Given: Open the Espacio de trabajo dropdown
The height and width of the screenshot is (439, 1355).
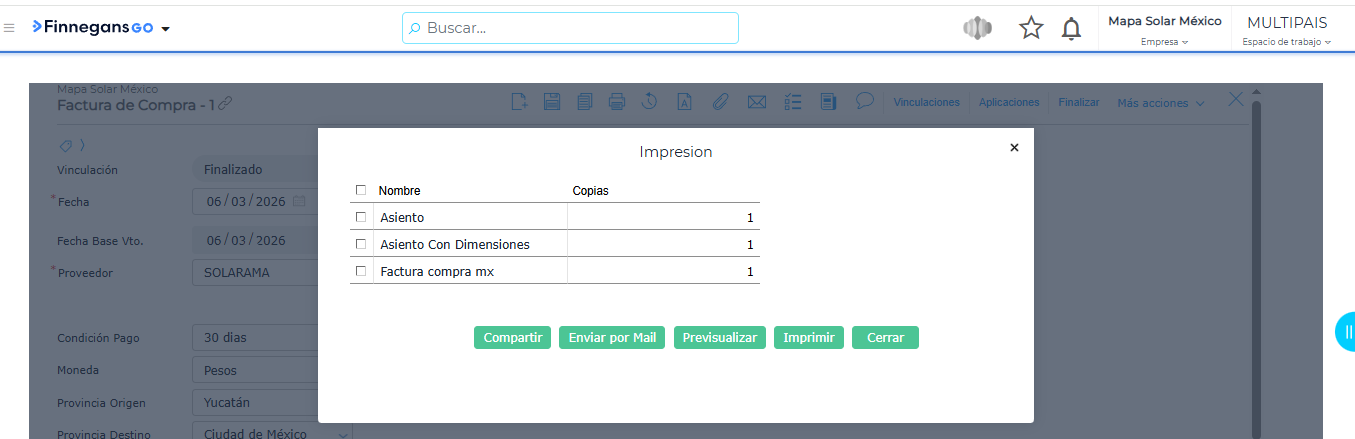Looking at the screenshot, I should [x=1286, y=42].
